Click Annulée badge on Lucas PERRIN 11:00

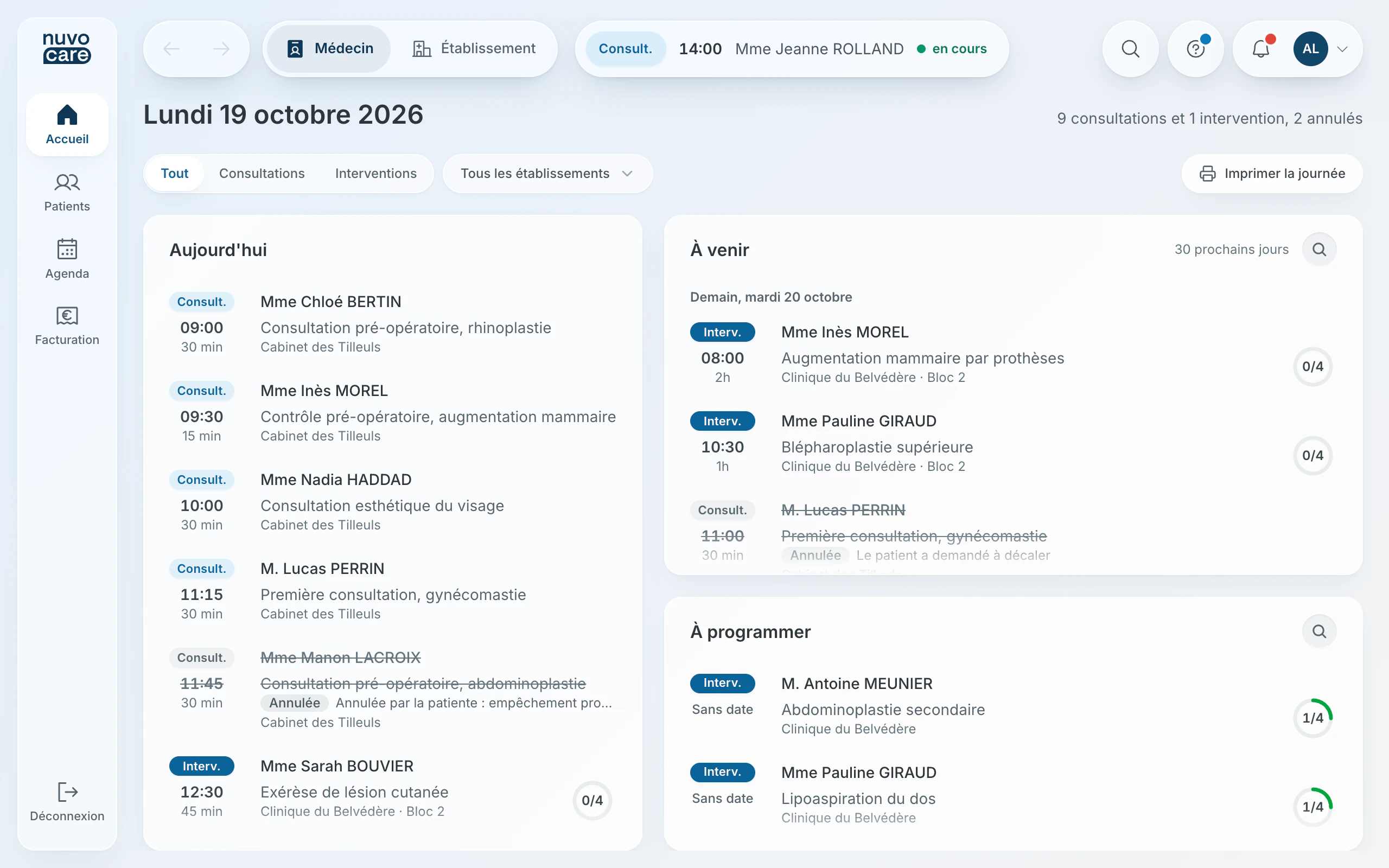[x=815, y=555]
